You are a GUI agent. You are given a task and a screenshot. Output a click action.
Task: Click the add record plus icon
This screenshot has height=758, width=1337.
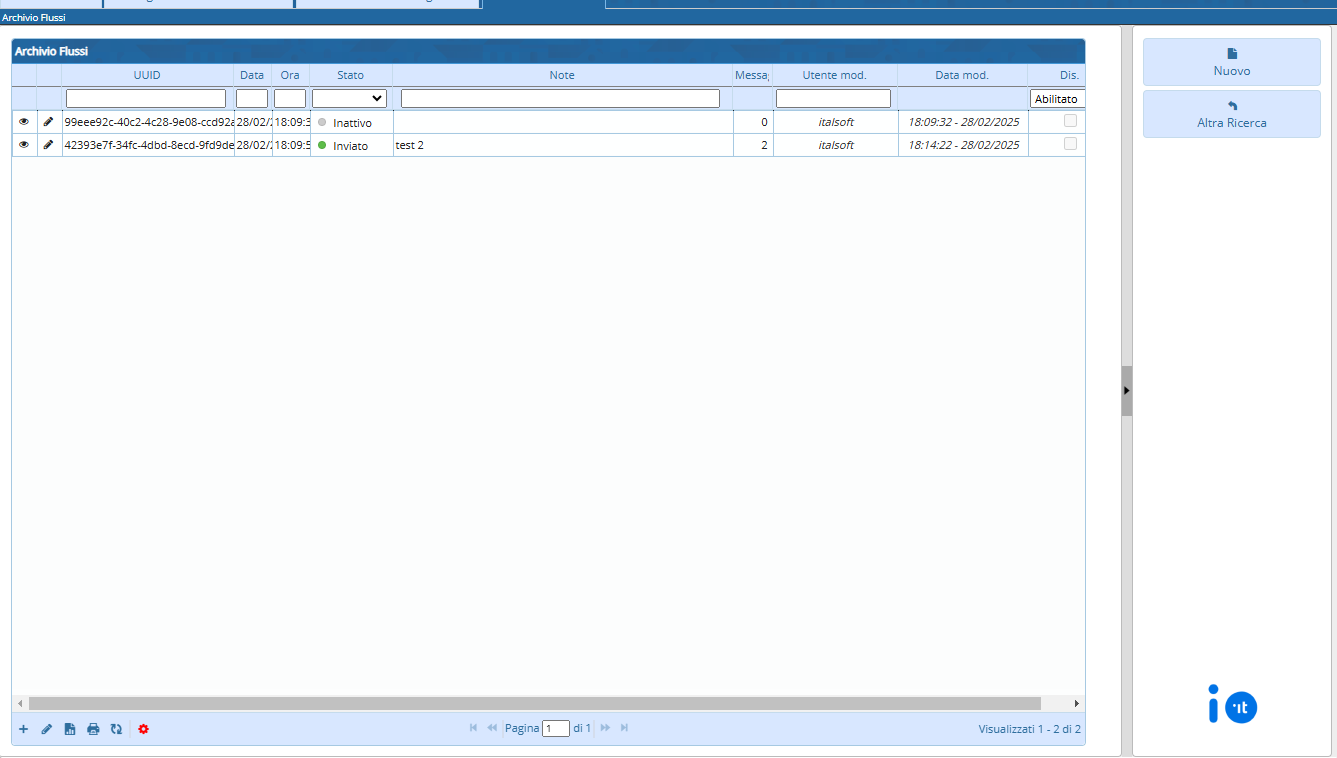[23, 729]
